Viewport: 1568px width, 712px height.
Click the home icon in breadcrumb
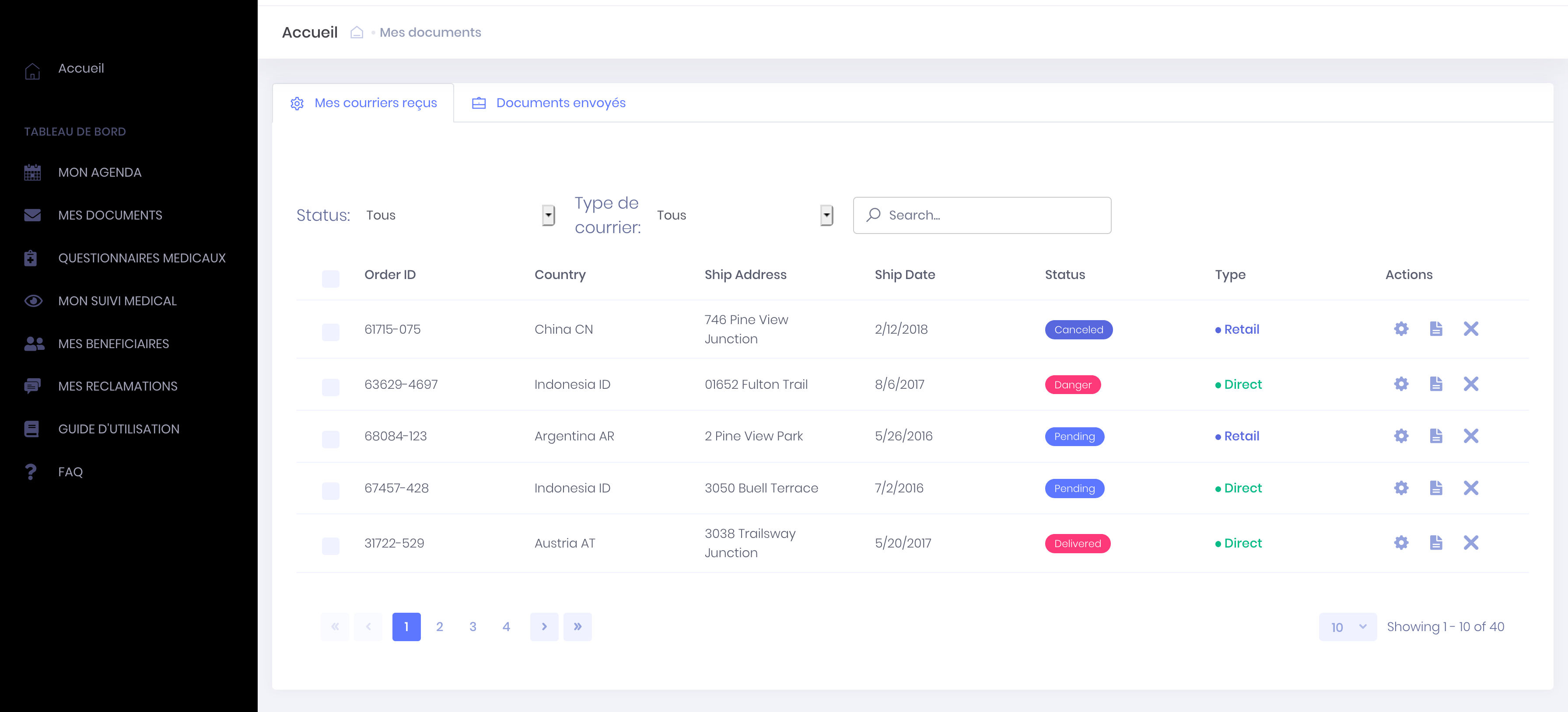[x=357, y=32]
